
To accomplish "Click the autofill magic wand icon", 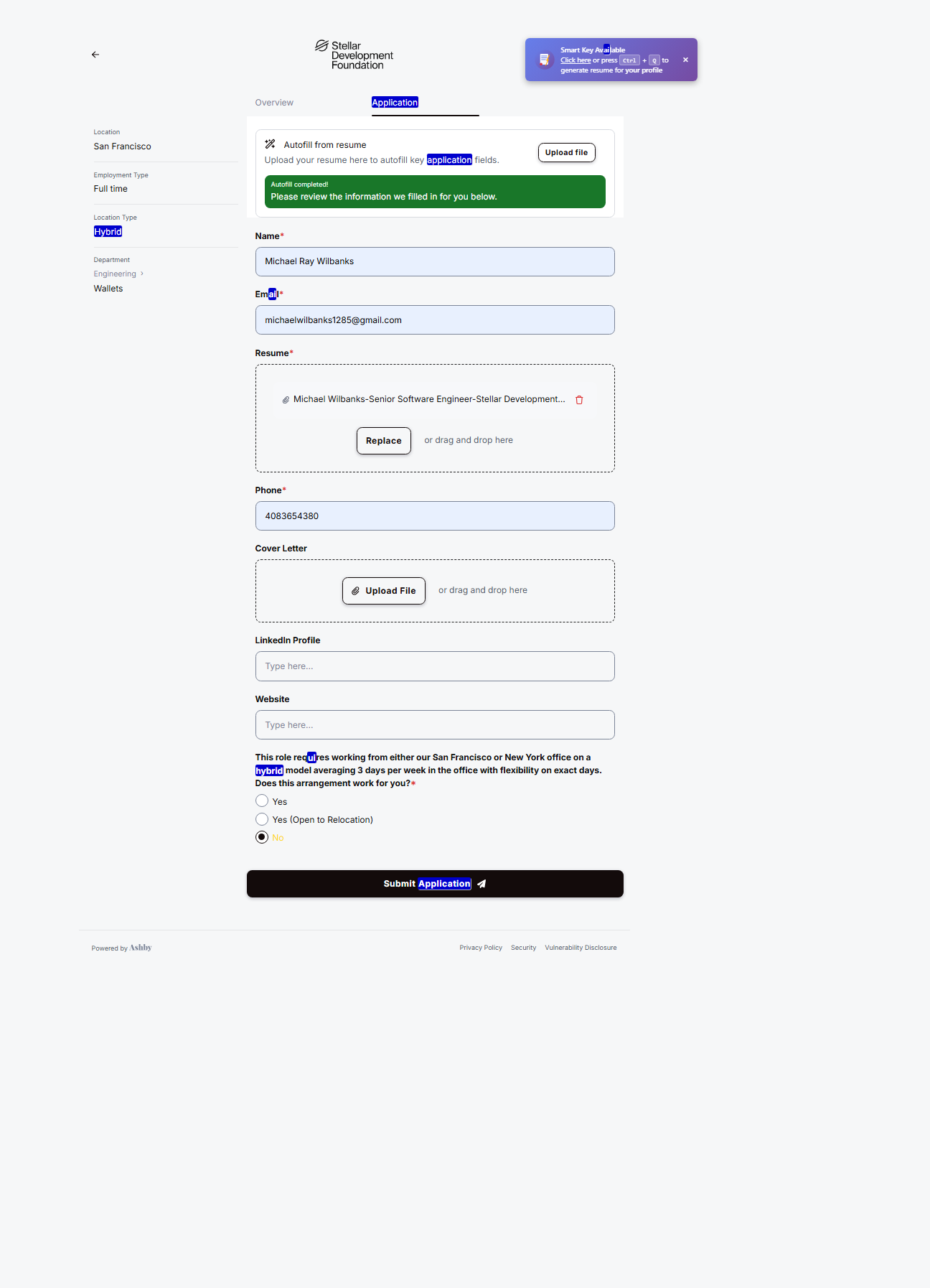I will tap(271, 144).
